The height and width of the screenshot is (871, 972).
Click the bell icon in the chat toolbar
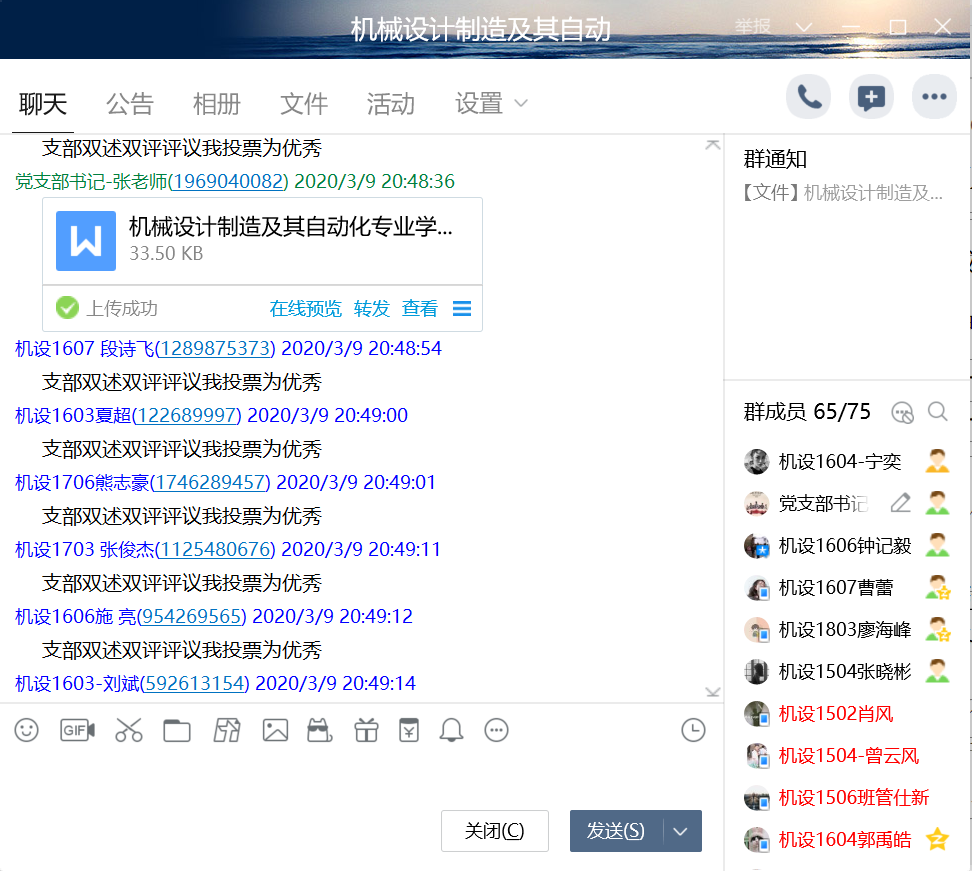(x=451, y=730)
